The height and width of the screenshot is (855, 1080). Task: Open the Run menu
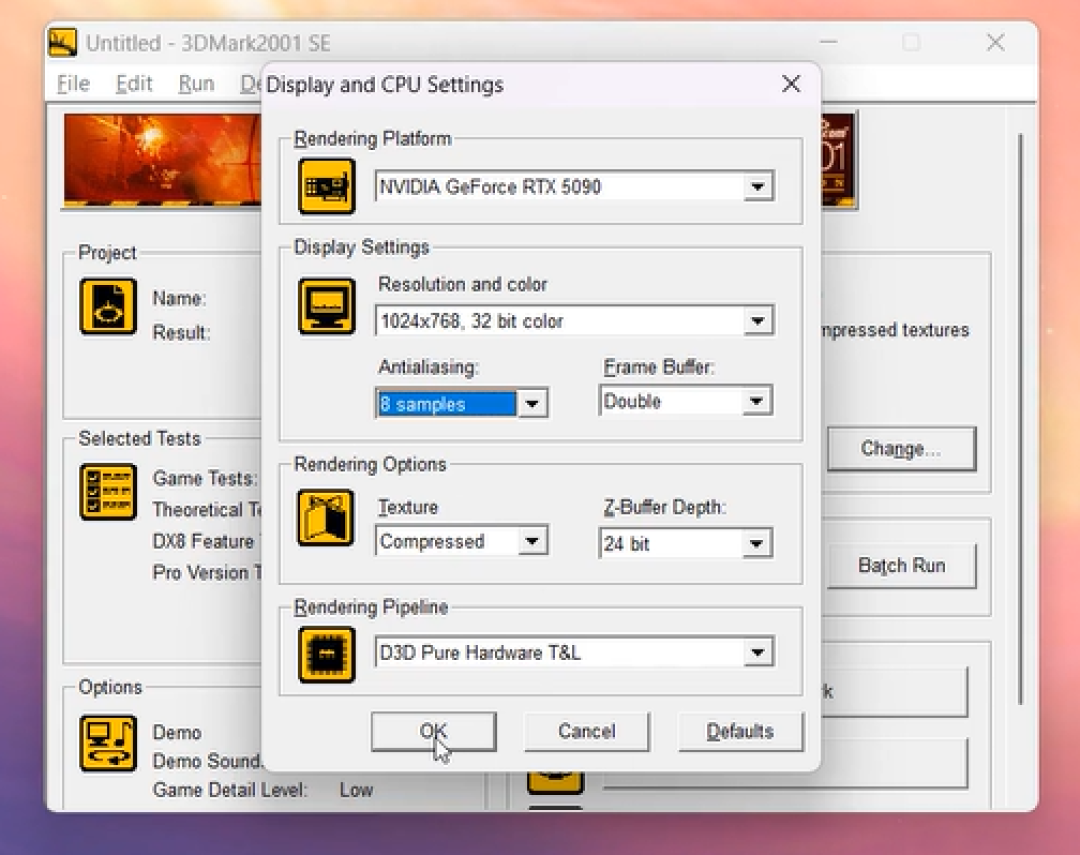[x=196, y=83]
